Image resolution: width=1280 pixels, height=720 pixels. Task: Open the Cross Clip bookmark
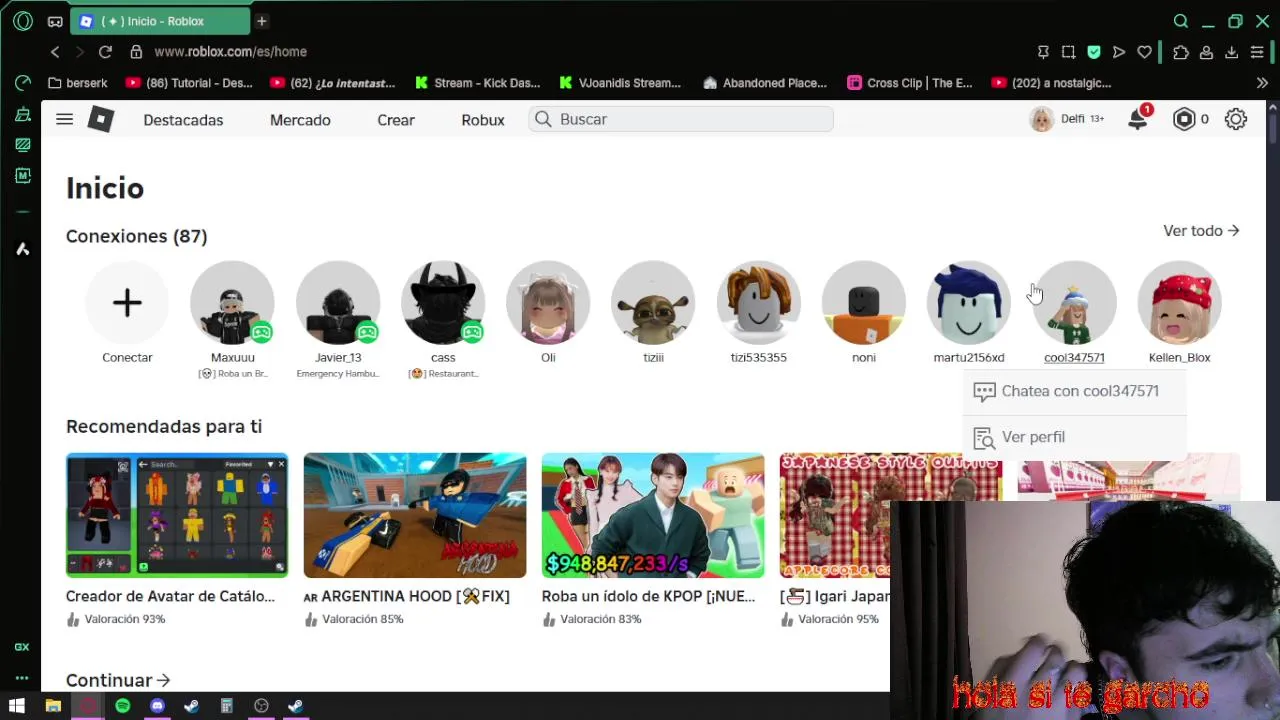(910, 83)
